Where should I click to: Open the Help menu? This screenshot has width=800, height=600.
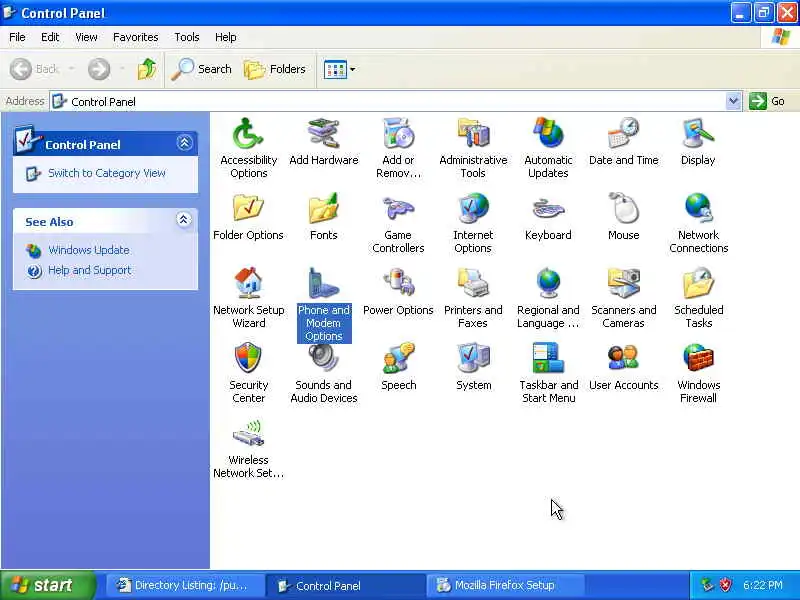pos(226,37)
